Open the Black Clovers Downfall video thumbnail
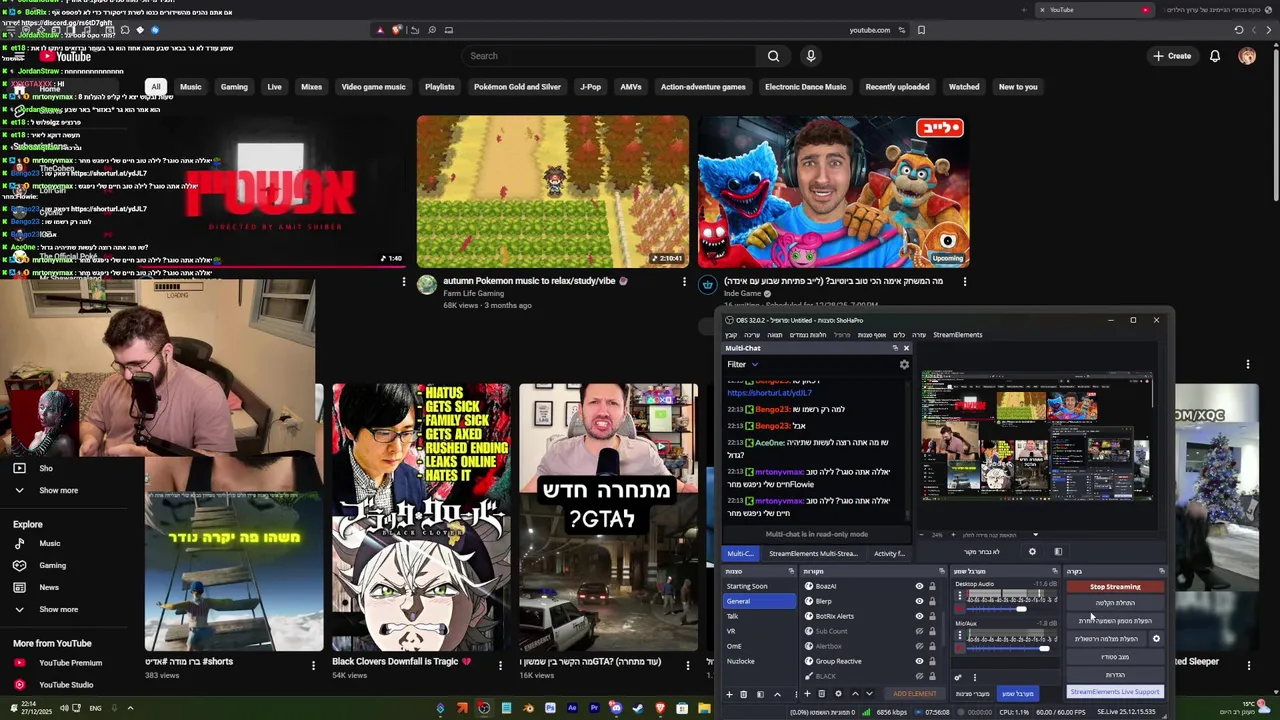 (x=421, y=517)
